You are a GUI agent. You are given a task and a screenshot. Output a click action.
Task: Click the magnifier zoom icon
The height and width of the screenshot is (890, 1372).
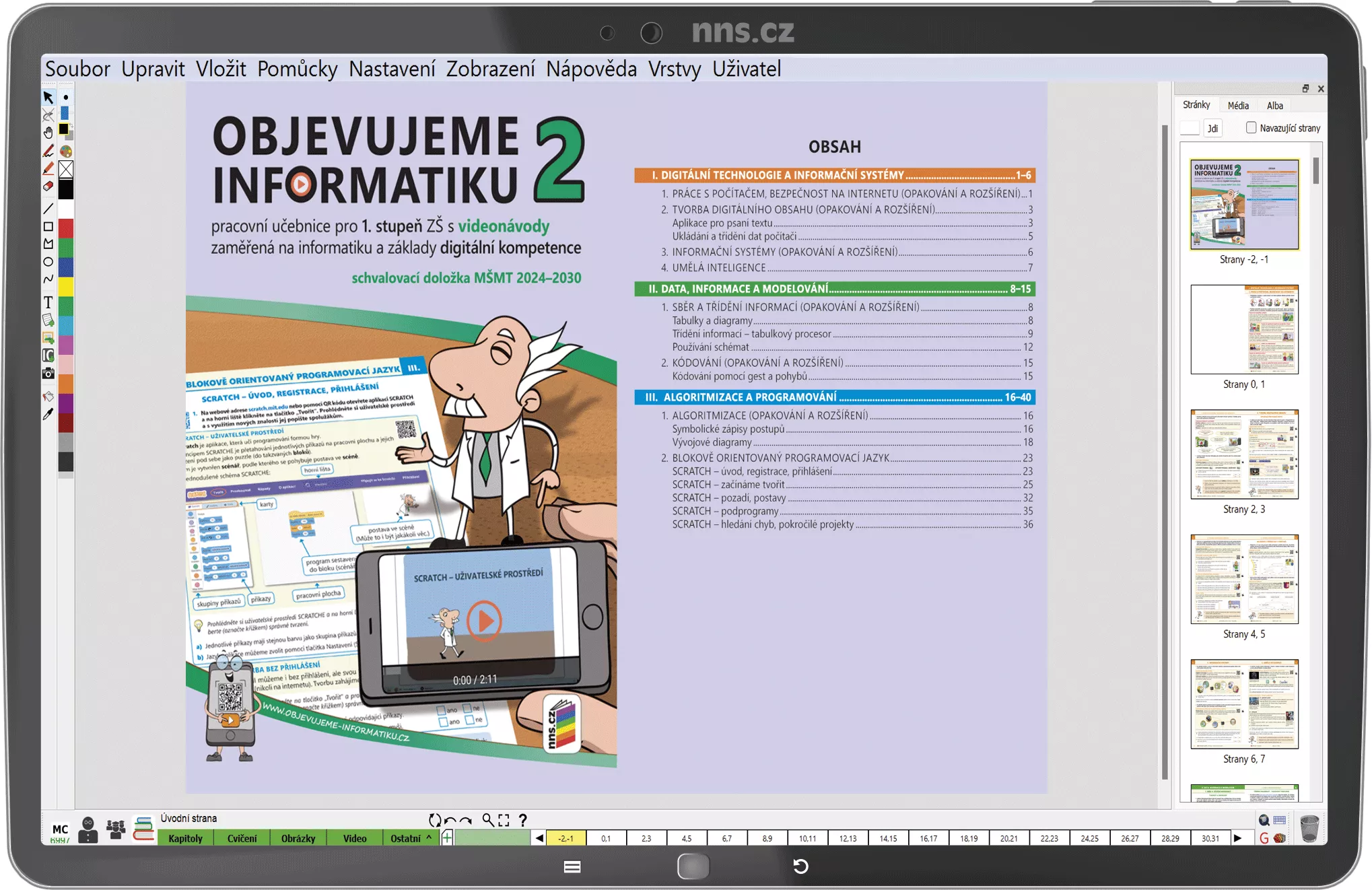coord(488,819)
